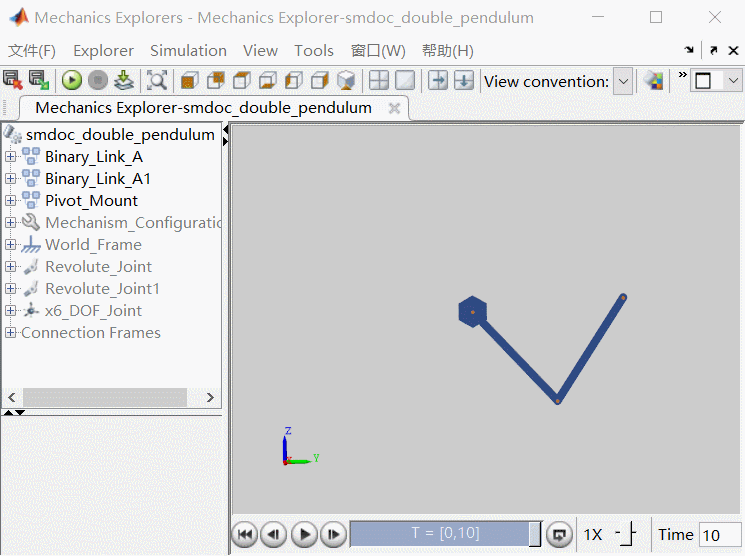Expand the Mechanism_Configuration node

point(10,222)
